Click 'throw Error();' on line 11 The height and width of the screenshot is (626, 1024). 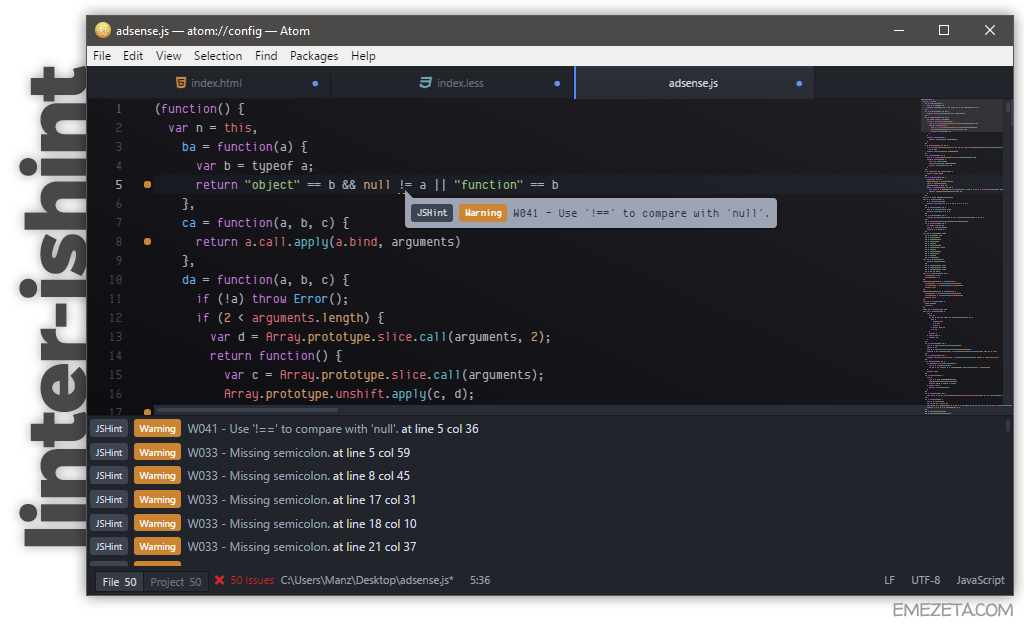300,299
